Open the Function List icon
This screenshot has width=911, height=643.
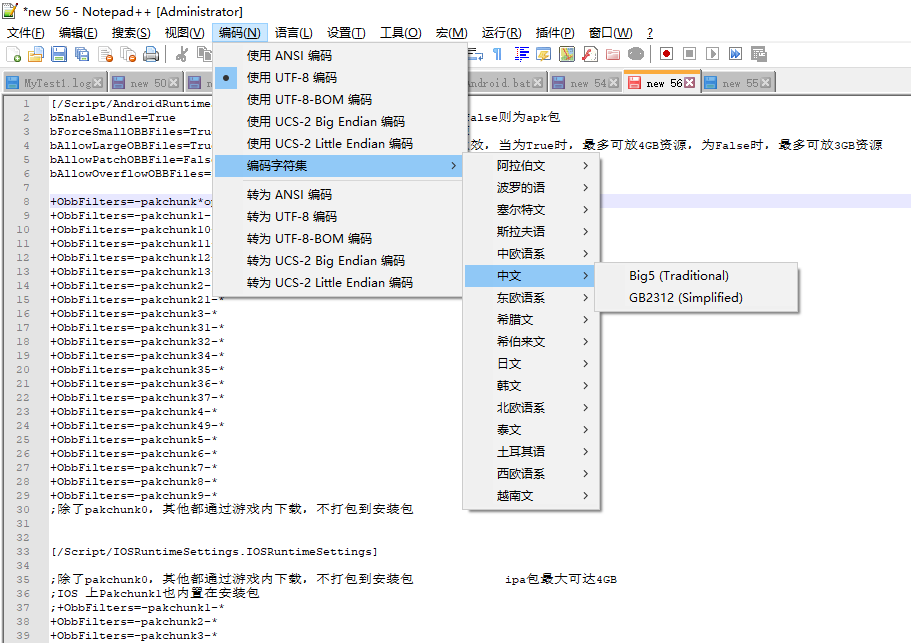pyautogui.click(x=590, y=54)
